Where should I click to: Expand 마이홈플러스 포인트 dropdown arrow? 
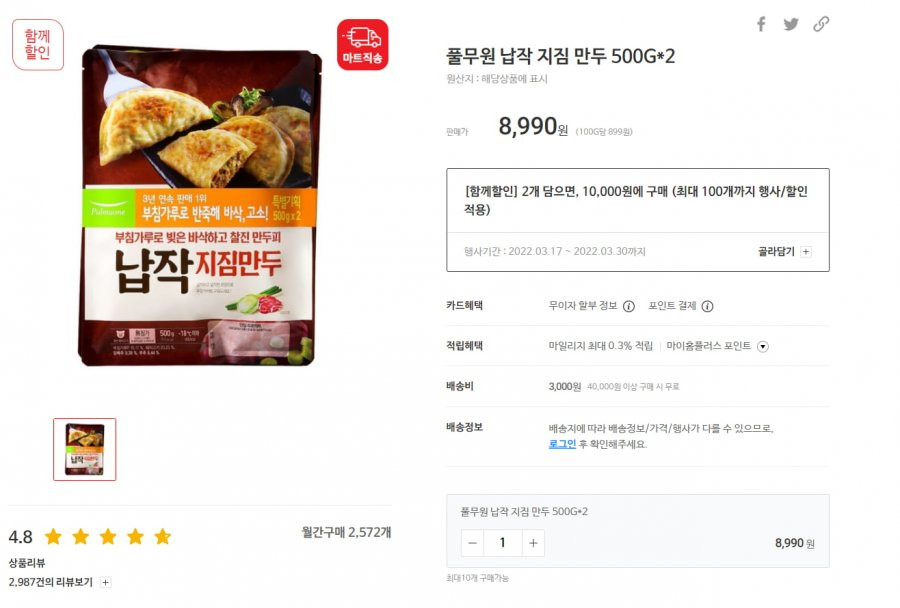point(763,346)
